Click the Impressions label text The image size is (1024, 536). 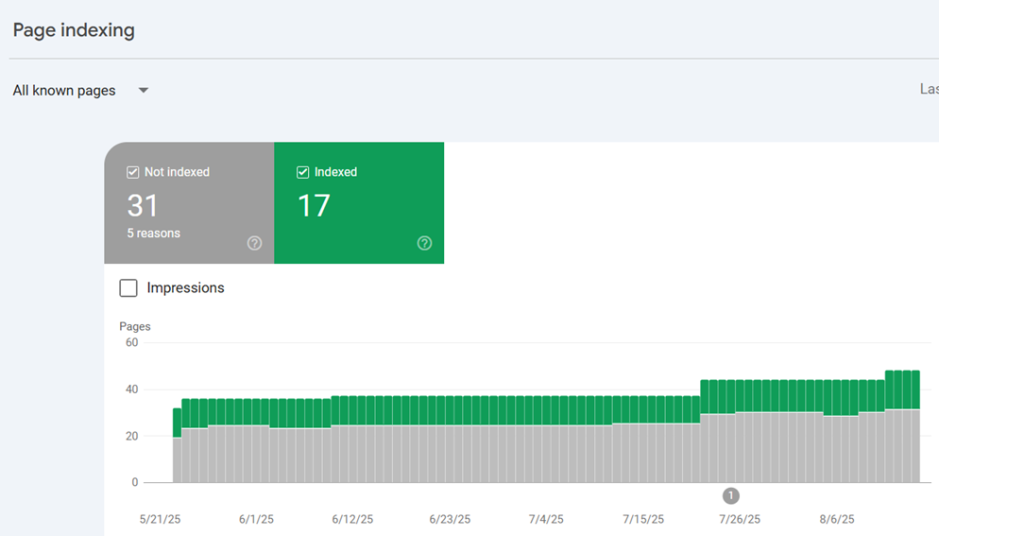[185, 288]
